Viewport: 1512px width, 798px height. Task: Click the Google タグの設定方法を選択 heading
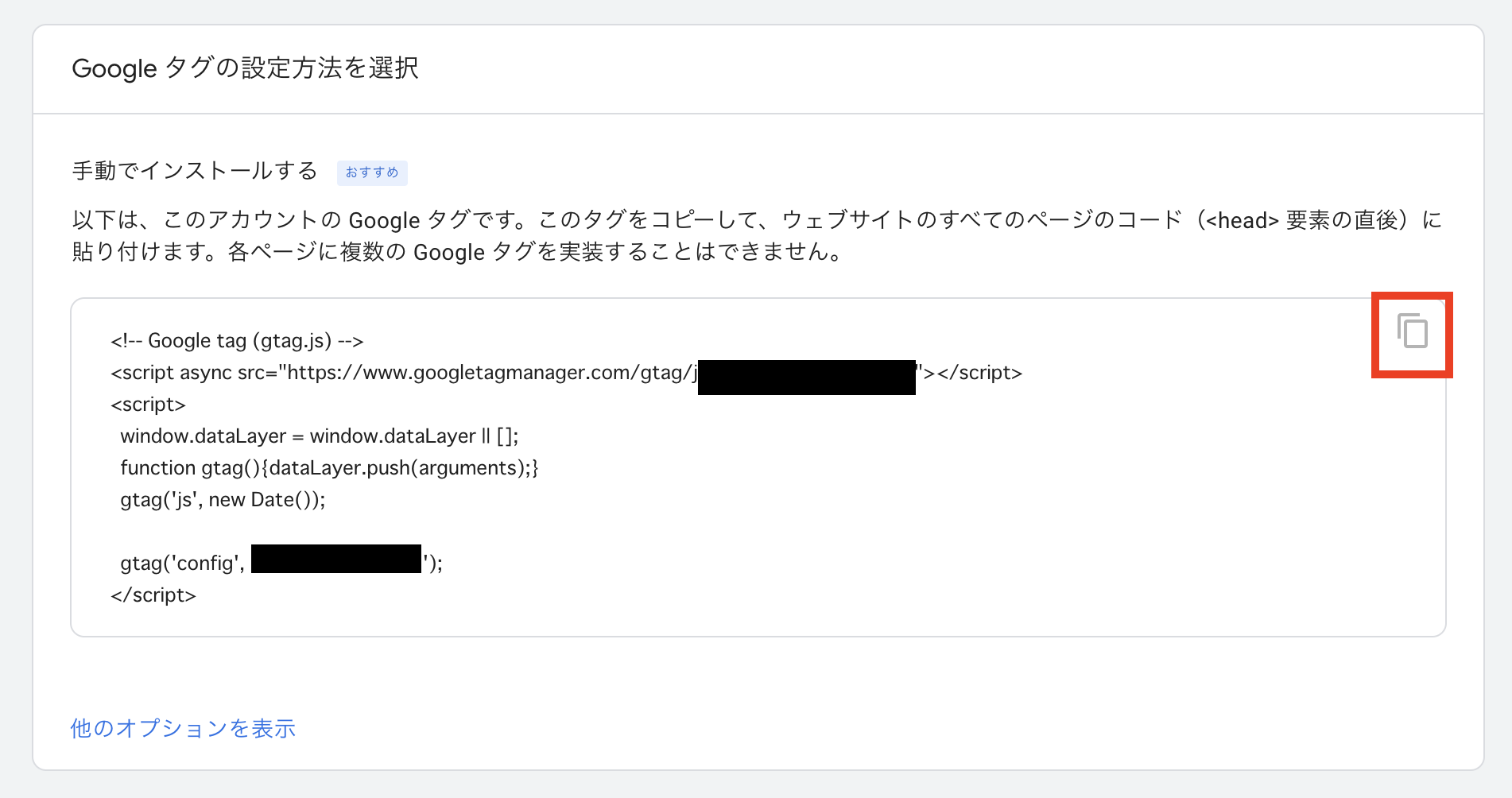pyautogui.click(x=245, y=68)
